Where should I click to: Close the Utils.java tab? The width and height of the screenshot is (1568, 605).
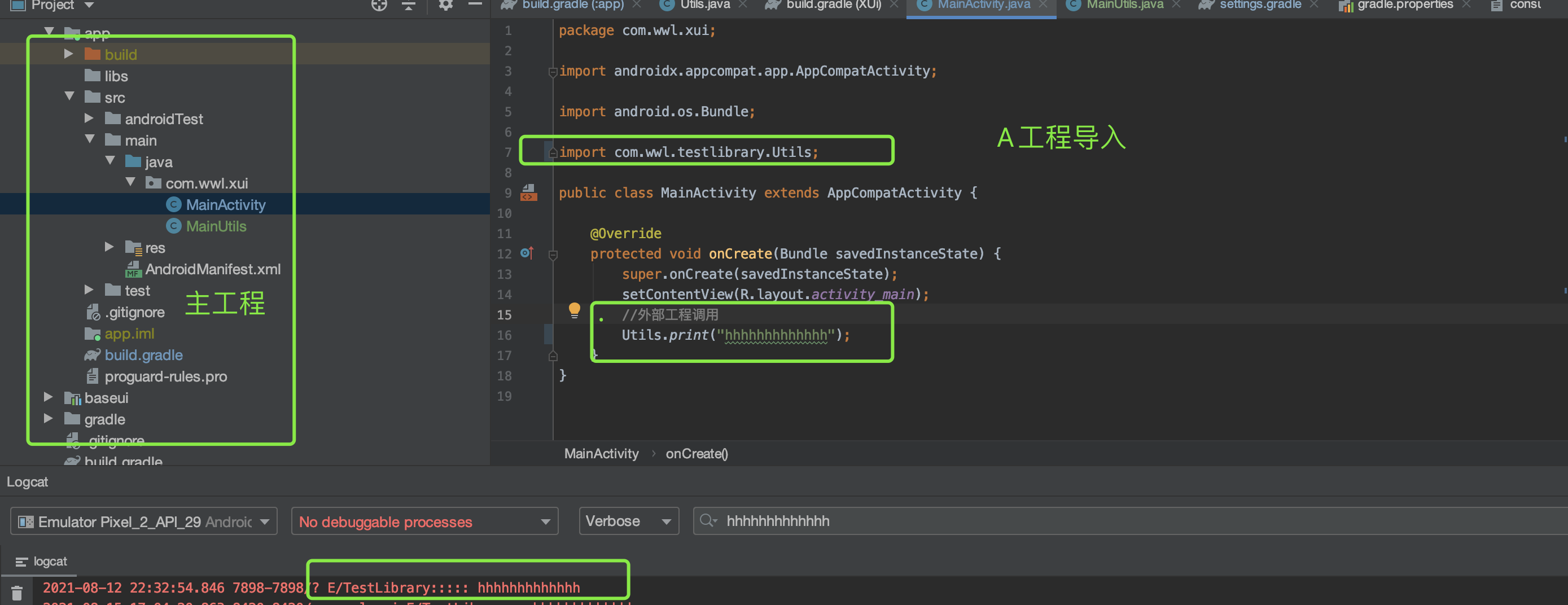point(743,5)
